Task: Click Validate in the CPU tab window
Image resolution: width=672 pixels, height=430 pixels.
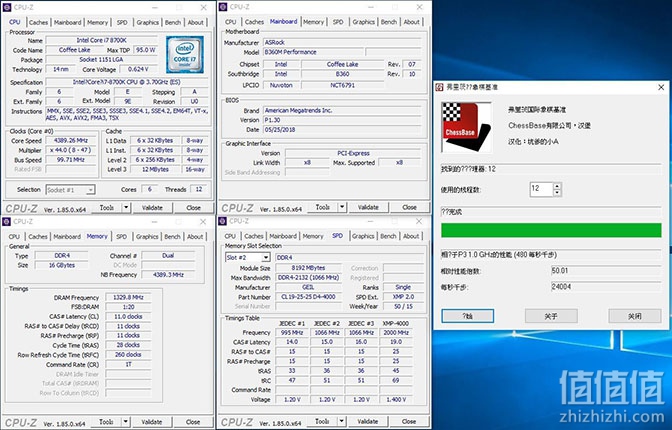Action: 152,208
